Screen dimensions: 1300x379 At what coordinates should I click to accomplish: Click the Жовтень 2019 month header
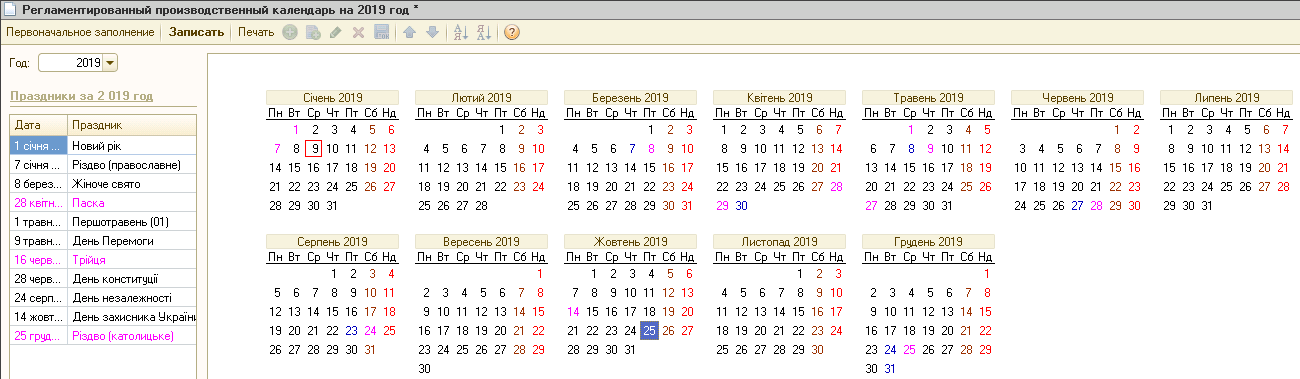click(630, 242)
